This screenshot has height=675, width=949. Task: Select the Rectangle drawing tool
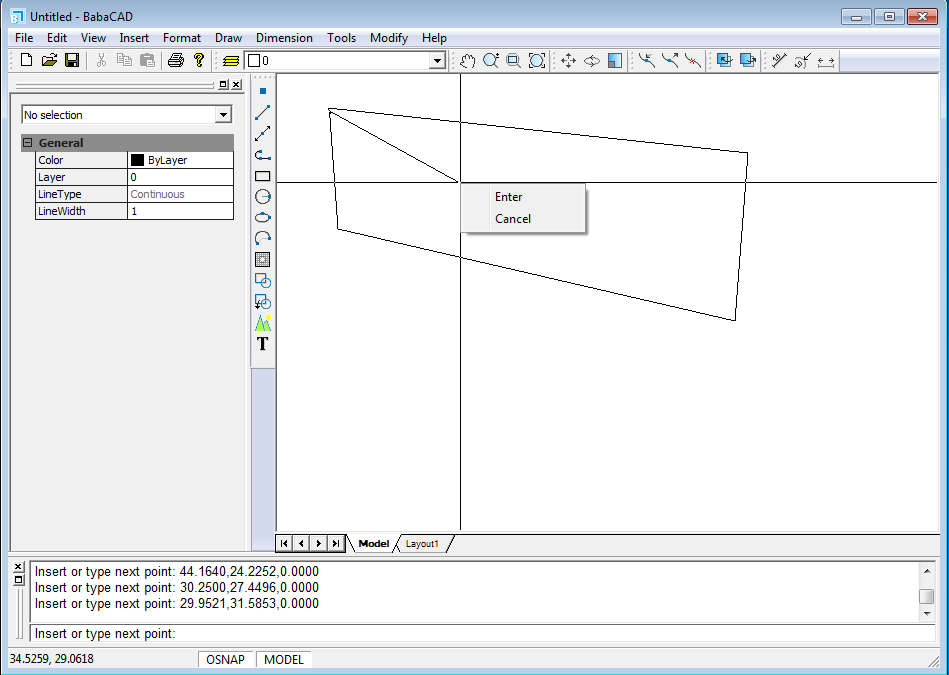(x=263, y=176)
